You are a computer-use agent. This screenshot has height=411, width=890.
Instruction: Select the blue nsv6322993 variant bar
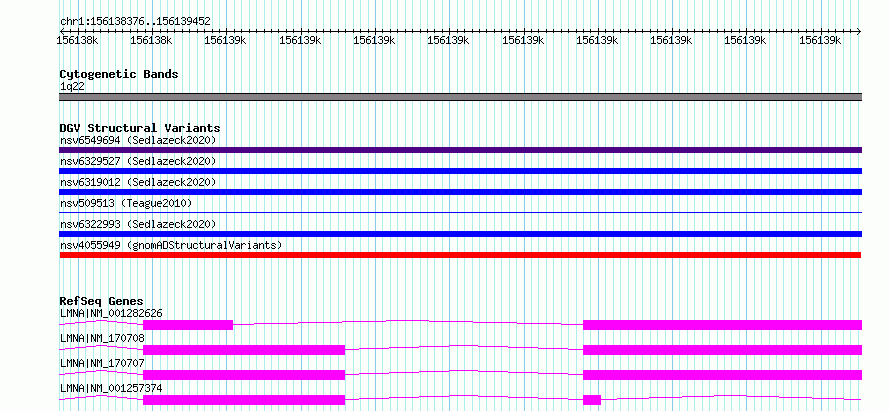(460, 234)
